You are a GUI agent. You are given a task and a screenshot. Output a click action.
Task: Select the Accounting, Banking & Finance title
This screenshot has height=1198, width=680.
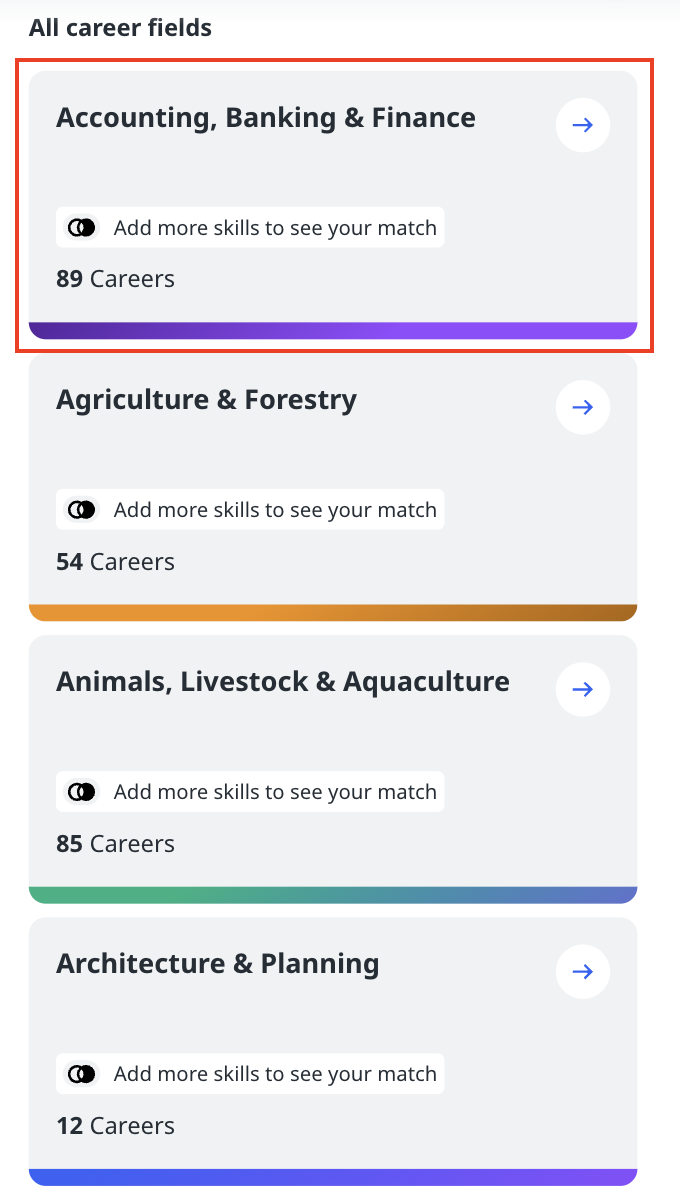click(266, 118)
